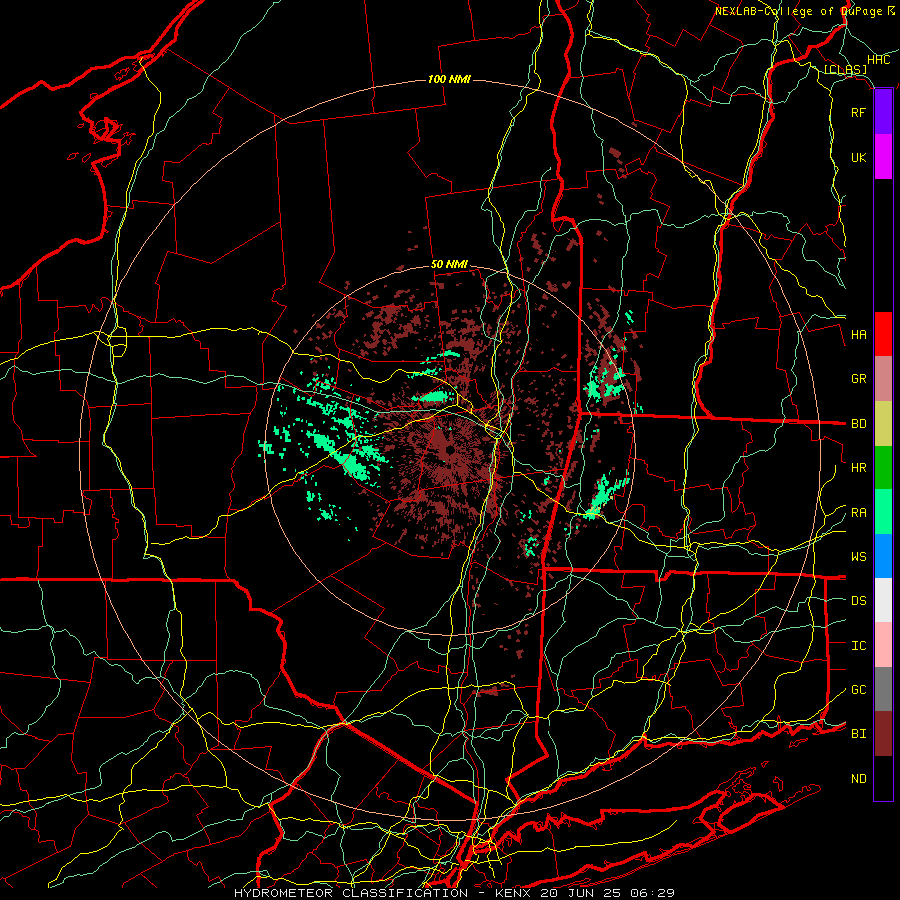
Task: Click the DS legend label
Action: click(859, 601)
